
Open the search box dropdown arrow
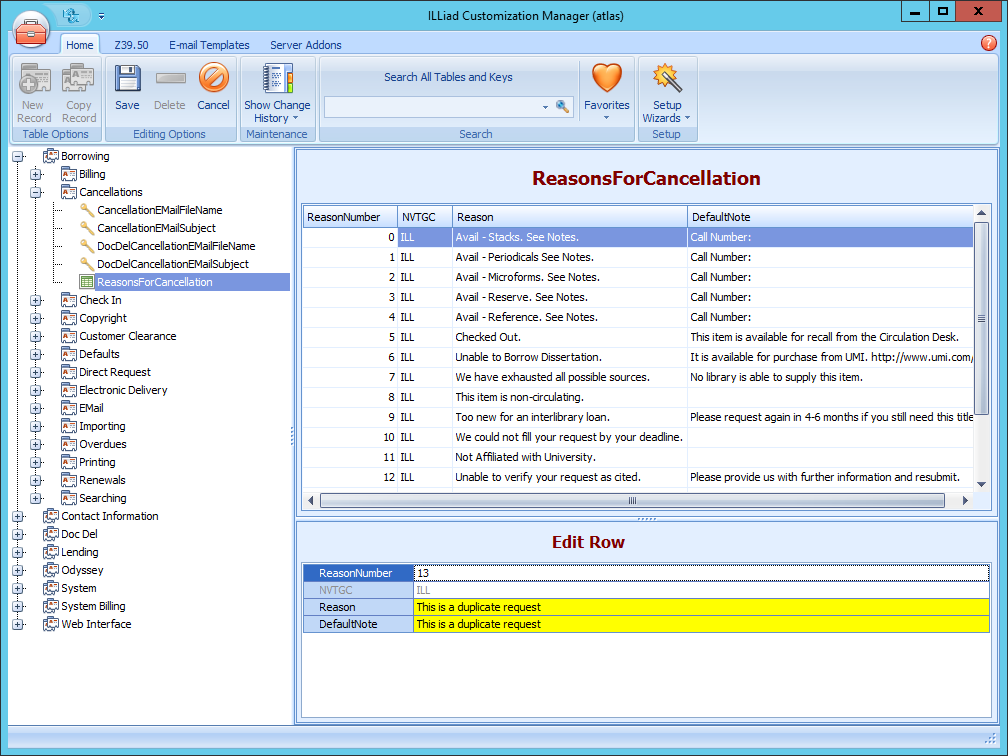tap(545, 107)
